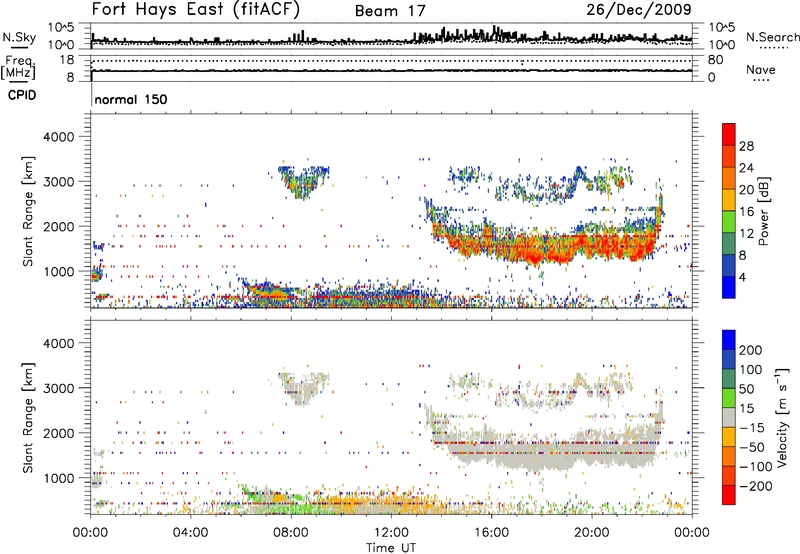The height and width of the screenshot is (554, 800).
Task: Click the "80" right axis label
Action: click(x=715, y=60)
